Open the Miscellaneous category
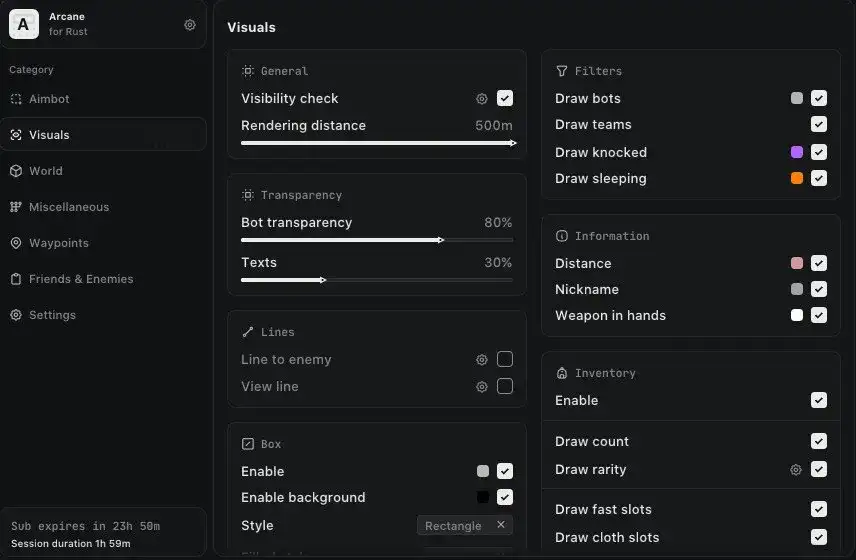 point(68,207)
